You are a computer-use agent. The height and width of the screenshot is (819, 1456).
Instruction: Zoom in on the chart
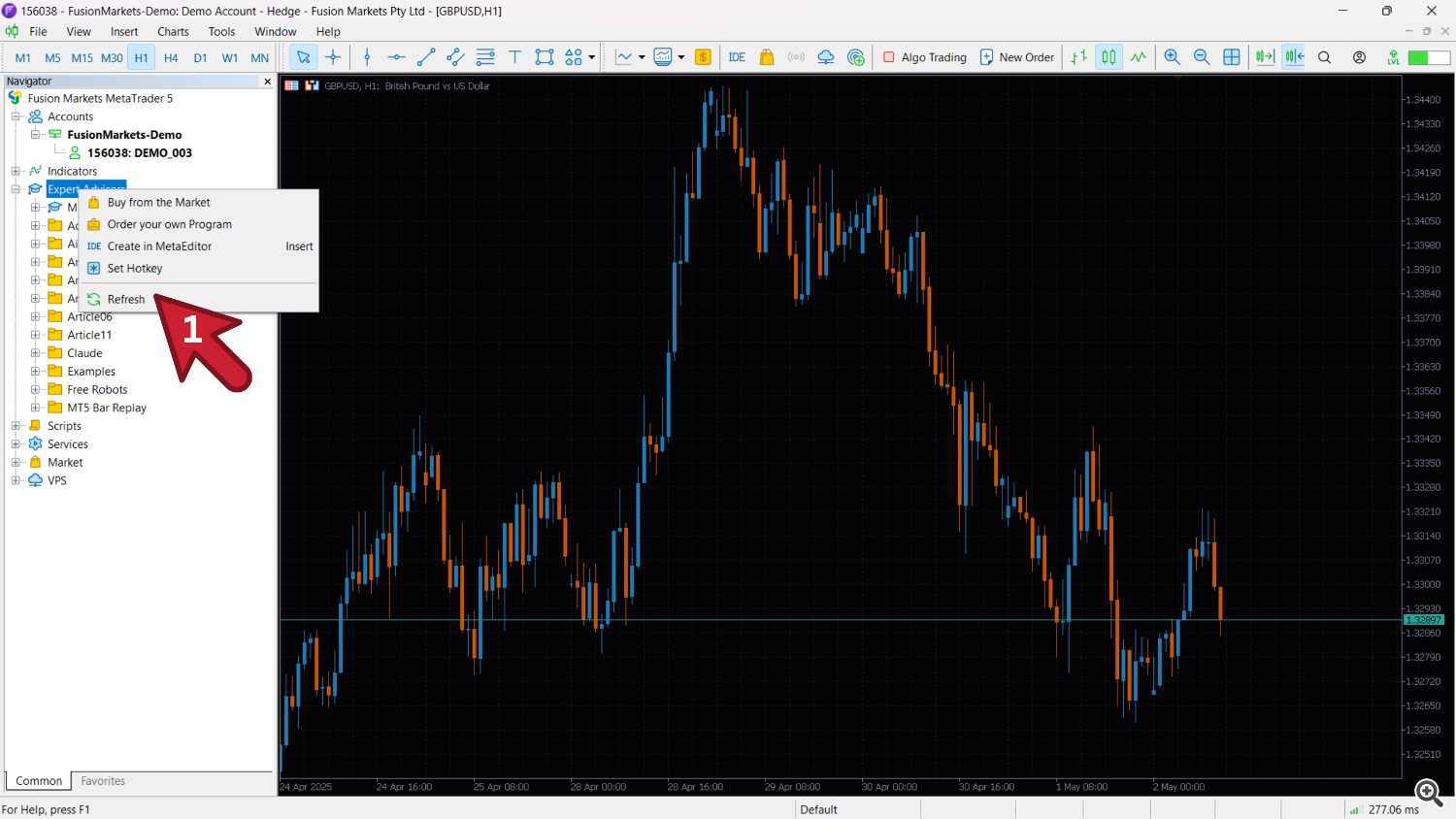pos(1173,57)
